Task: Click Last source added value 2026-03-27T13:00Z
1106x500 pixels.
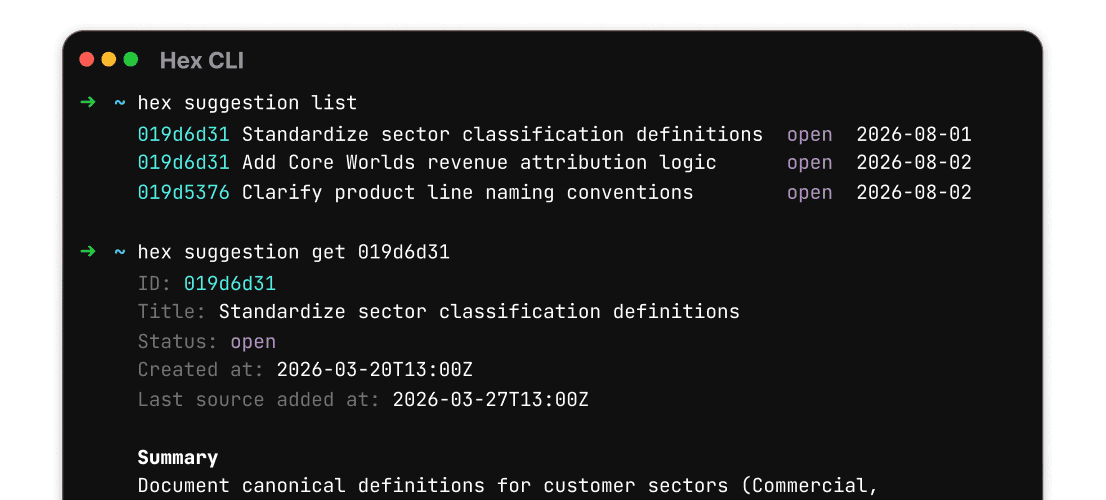Action: (490, 400)
